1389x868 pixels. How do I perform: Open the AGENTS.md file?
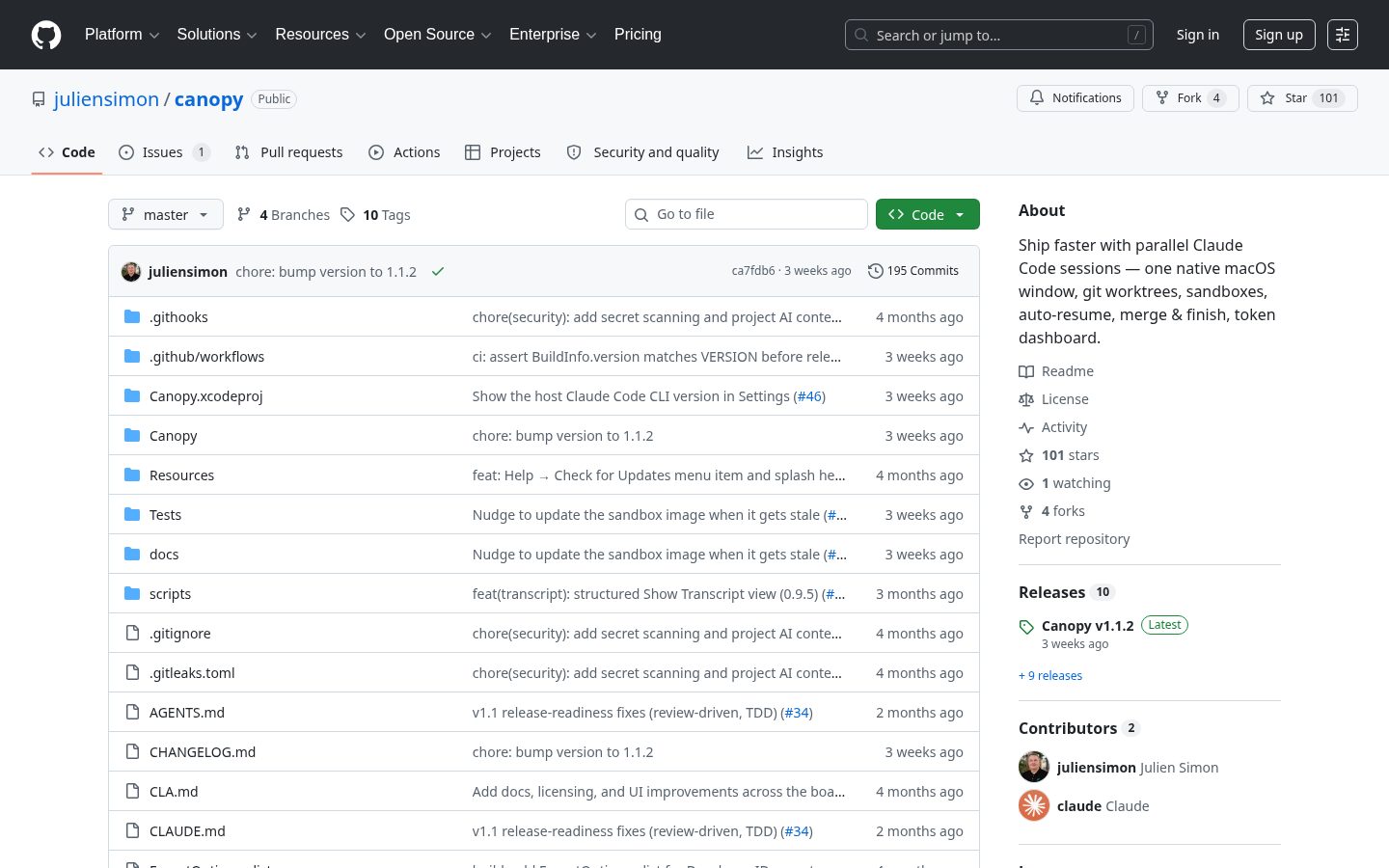tap(187, 713)
